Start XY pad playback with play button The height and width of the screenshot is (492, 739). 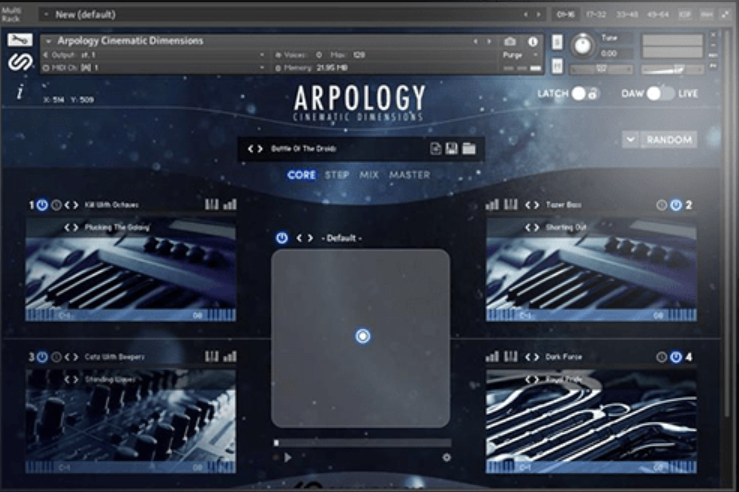(288, 457)
